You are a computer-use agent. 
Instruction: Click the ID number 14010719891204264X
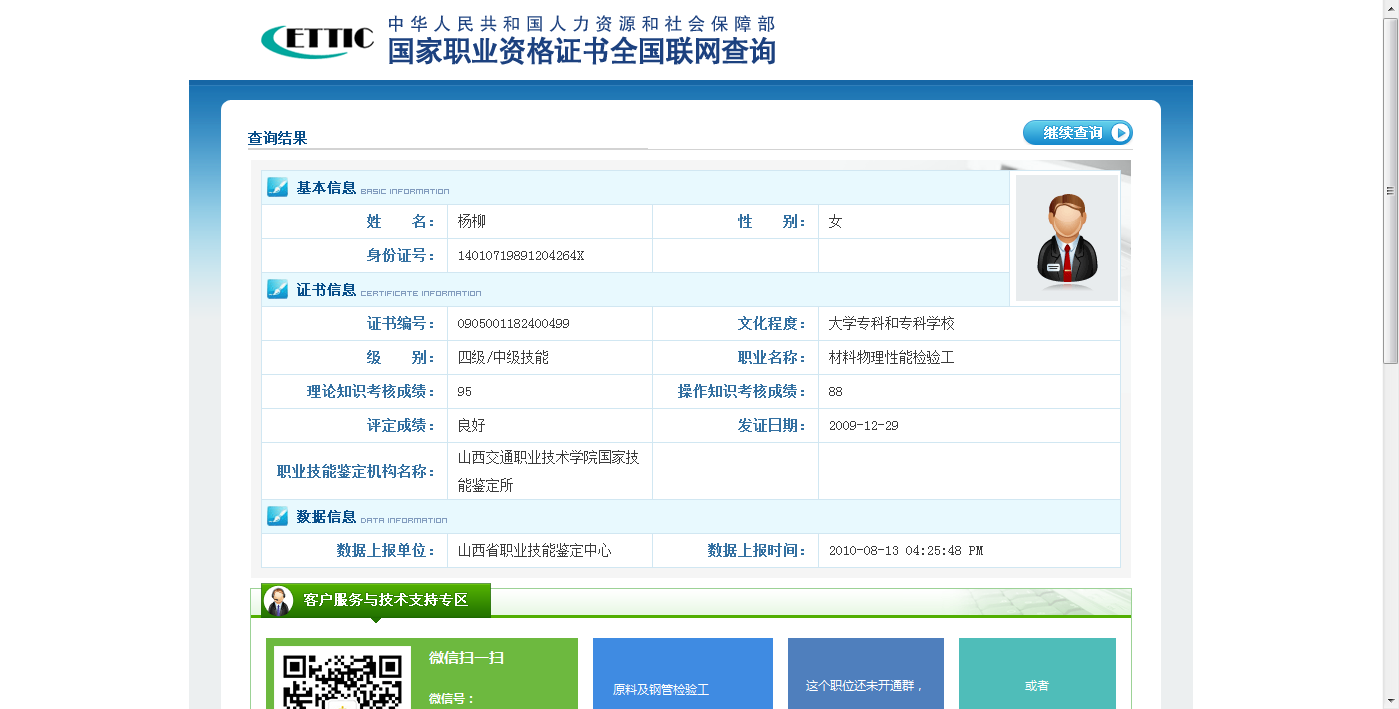520,256
